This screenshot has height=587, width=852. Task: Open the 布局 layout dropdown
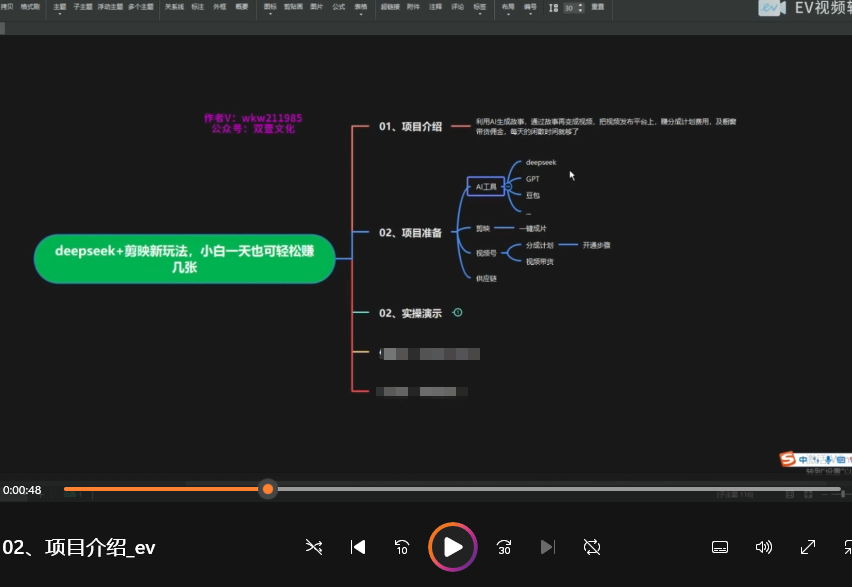(x=508, y=8)
